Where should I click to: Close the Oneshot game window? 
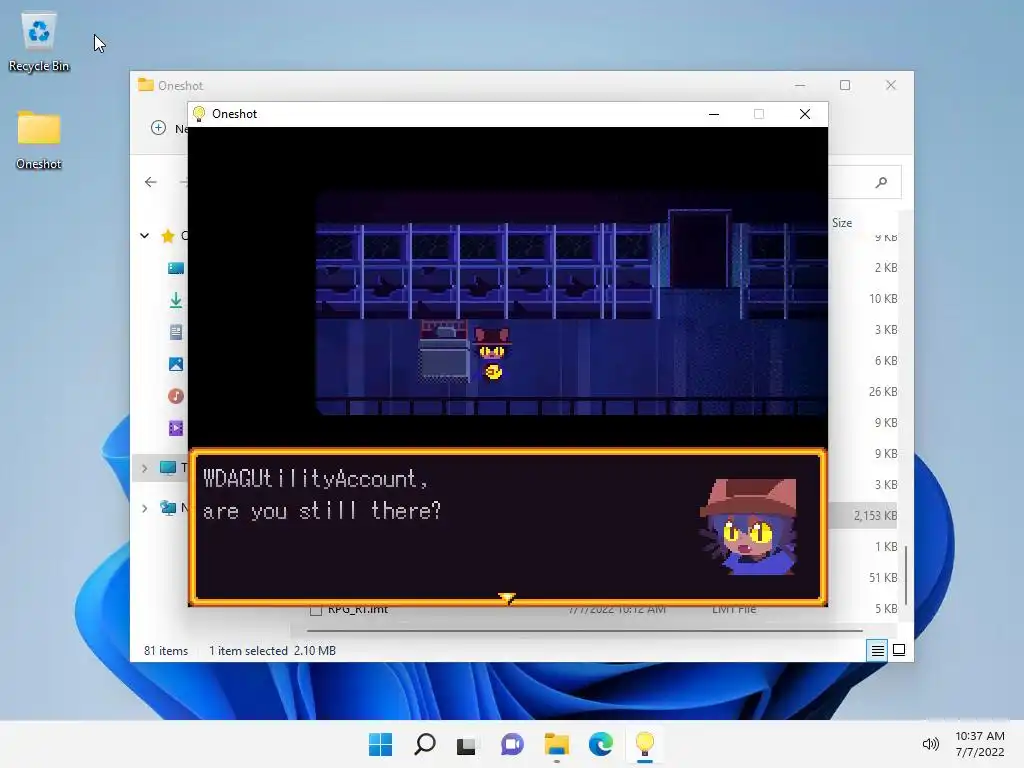coord(805,114)
